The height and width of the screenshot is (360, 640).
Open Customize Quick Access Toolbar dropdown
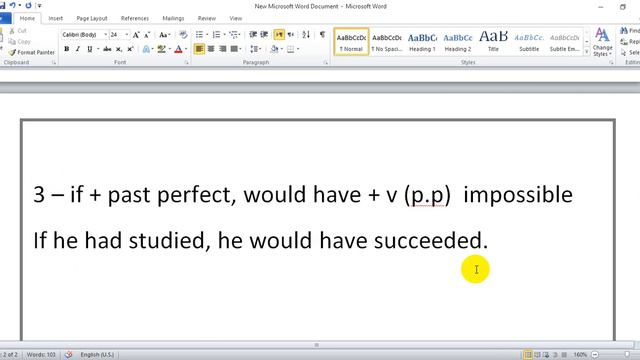(40, 6)
